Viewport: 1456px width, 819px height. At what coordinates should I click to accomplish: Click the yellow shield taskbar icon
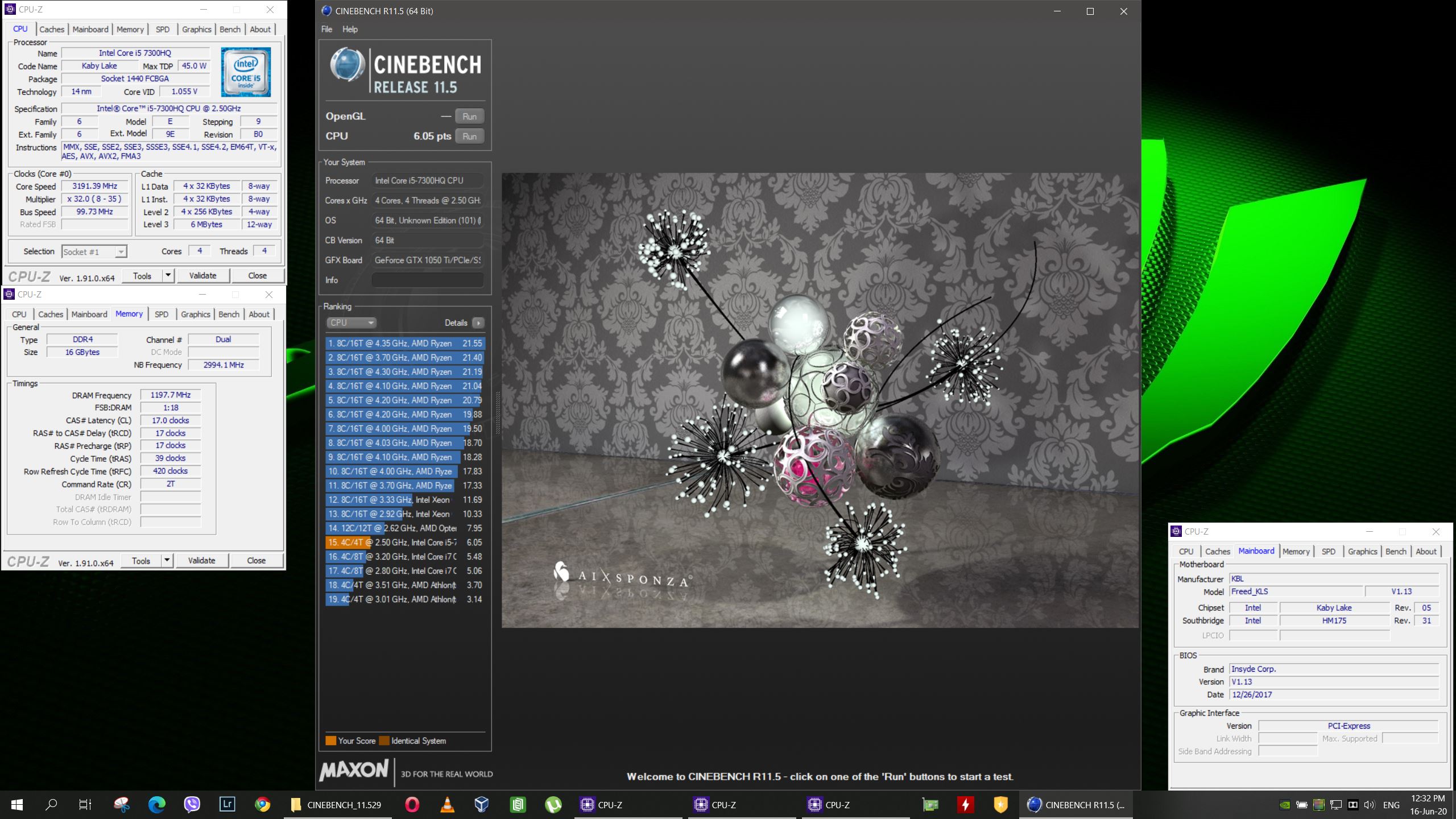pyautogui.click(x=1000, y=805)
